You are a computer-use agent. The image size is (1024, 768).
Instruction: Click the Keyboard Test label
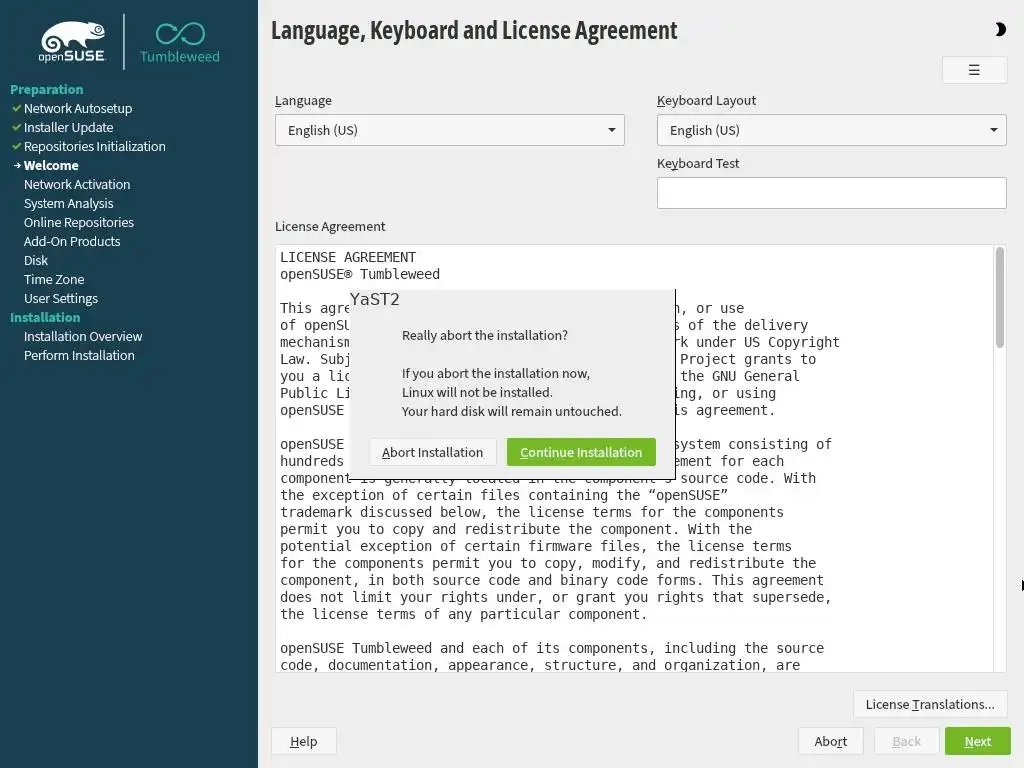(698, 163)
